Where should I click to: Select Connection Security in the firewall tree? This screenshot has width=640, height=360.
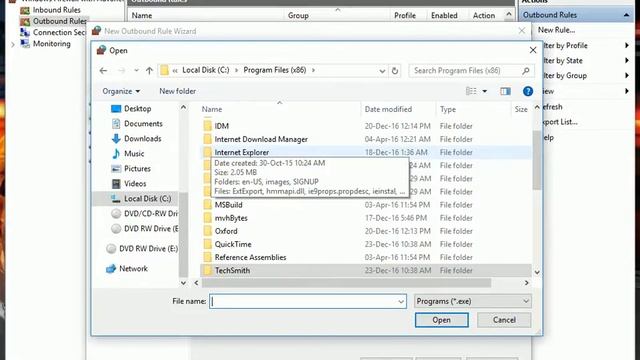click(59, 32)
